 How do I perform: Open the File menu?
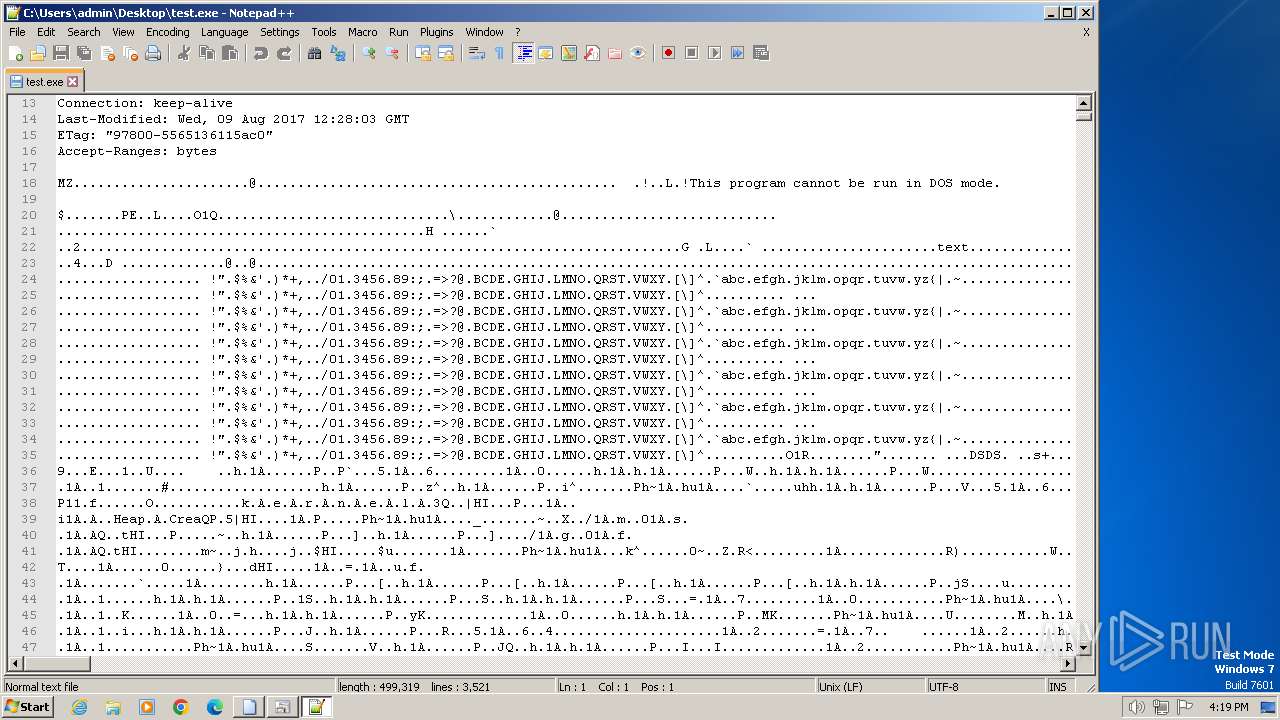coord(17,32)
